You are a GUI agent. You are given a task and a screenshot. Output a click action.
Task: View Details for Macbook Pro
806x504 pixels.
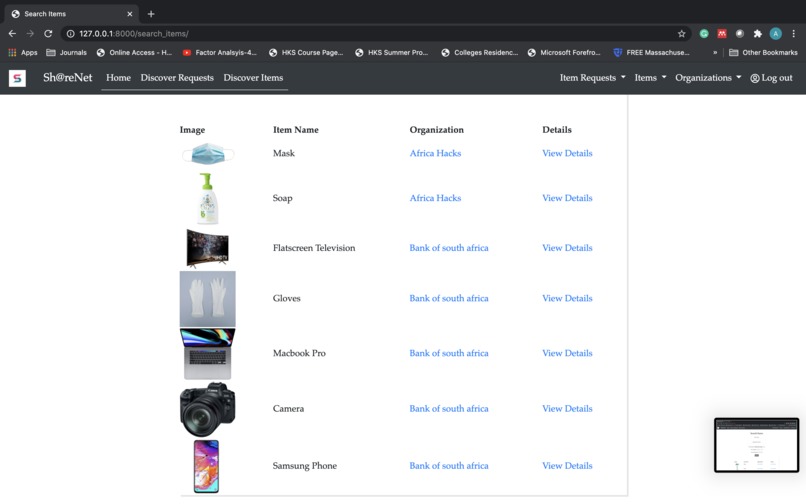pos(567,353)
